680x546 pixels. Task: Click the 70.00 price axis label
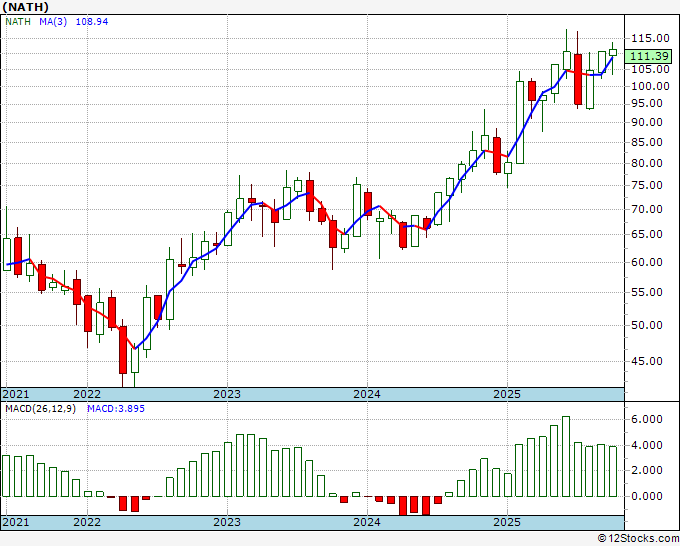[646, 209]
